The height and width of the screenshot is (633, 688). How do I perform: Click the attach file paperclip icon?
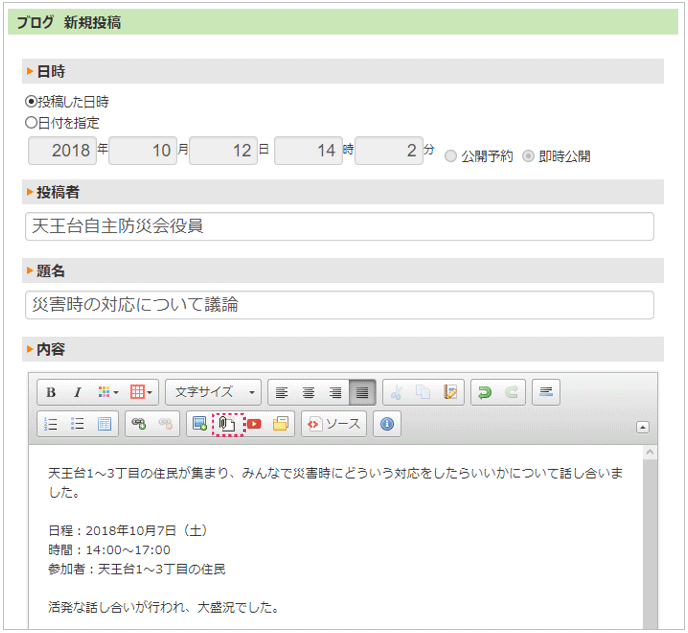tap(227, 424)
